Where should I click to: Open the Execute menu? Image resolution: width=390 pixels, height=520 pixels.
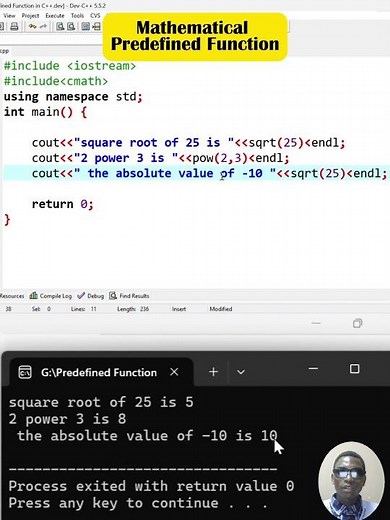[55, 16]
